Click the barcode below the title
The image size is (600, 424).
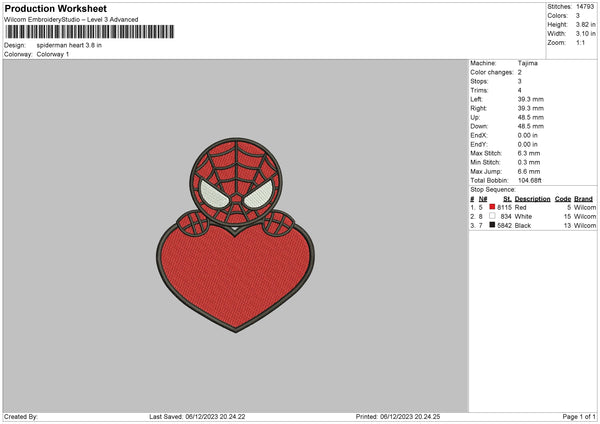click(x=90, y=32)
